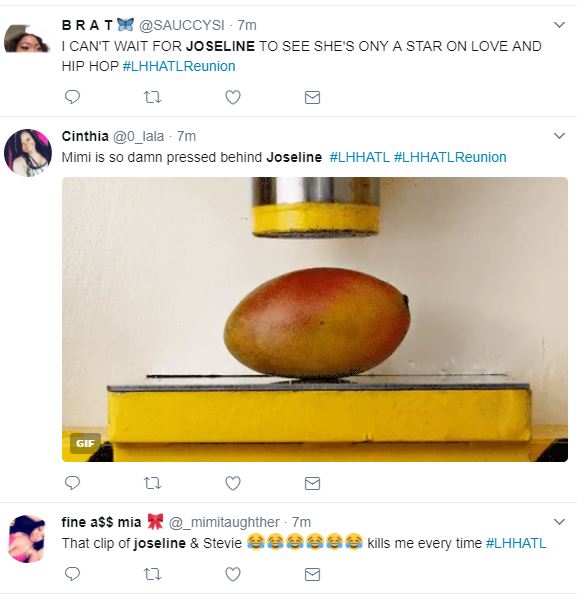Open options chevron on fine a$$ mia's tweet
Screen dimensions: 577x596
559,522
